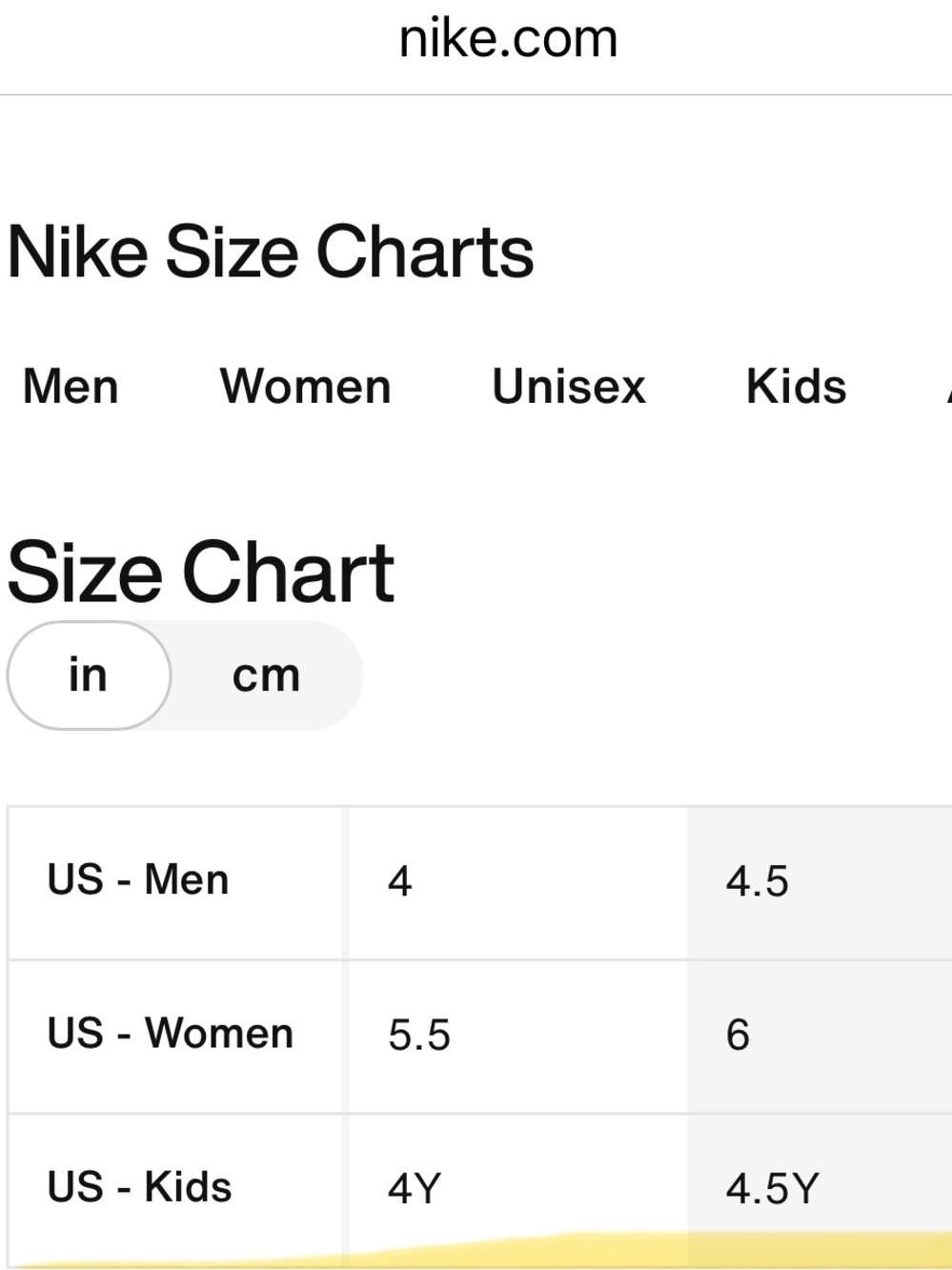This screenshot has width=952, height=1270.
Task: Click the Size Chart heading
Action: click(x=200, y=572)
